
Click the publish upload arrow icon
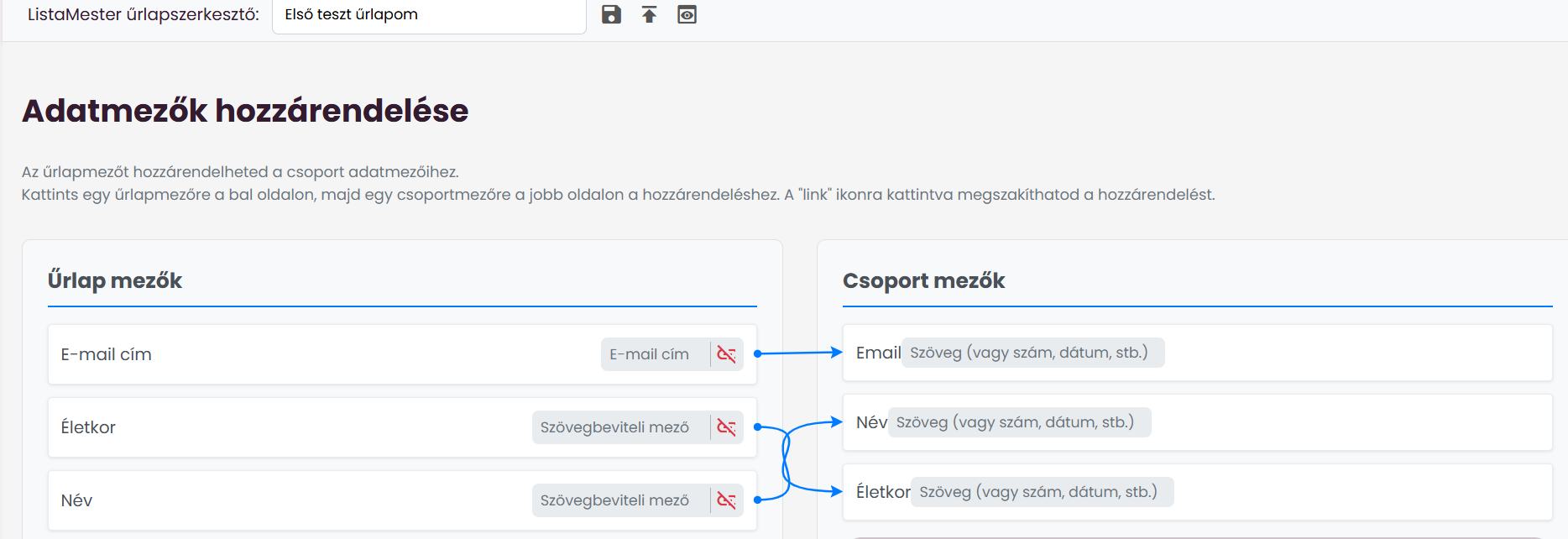coord(649,14)
